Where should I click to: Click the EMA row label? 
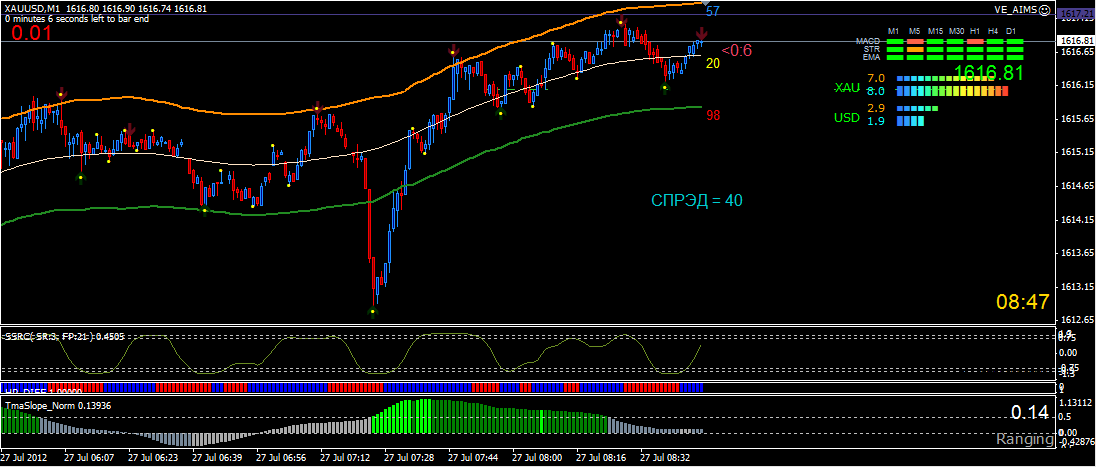click(871, 57)
